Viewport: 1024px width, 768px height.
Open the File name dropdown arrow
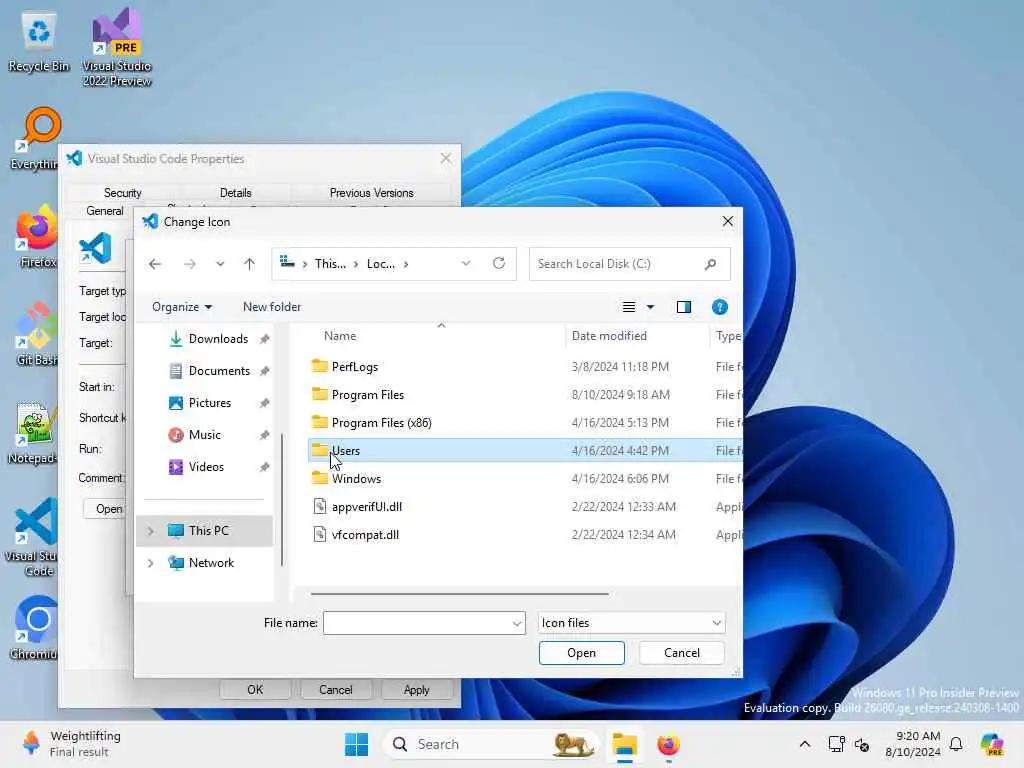[517, 623]
